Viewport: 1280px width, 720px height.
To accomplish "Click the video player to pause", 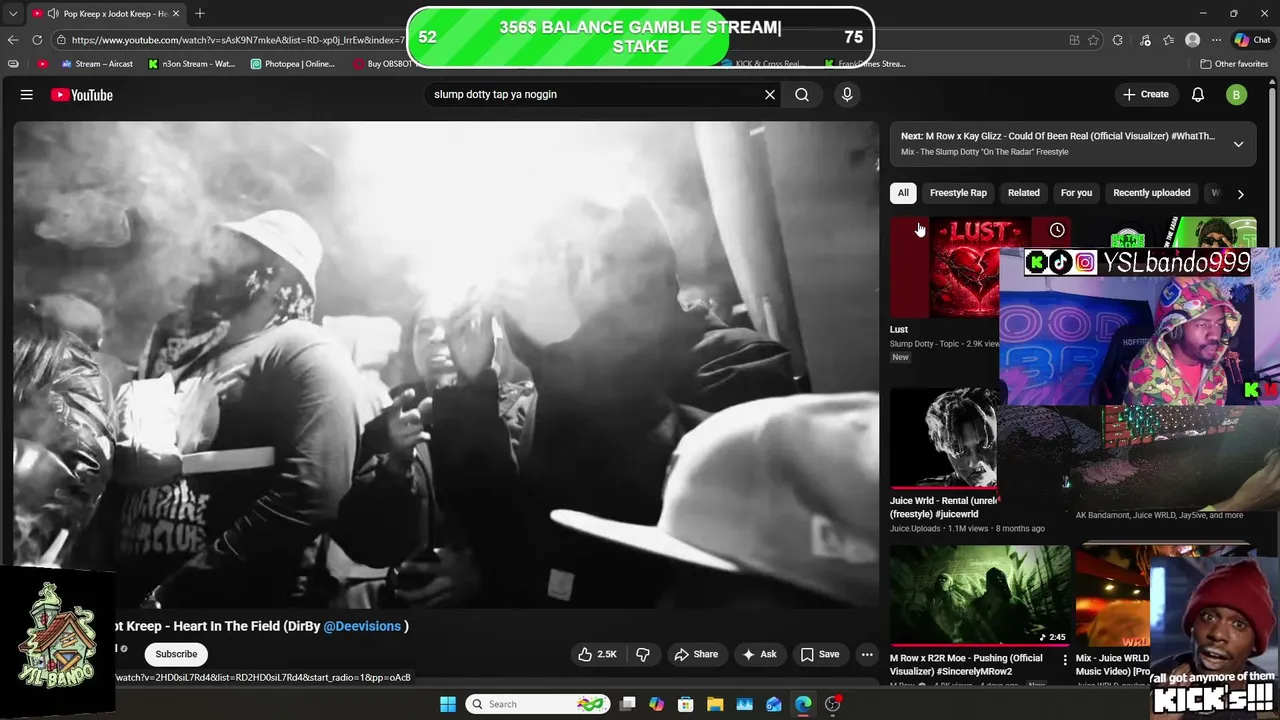I will pos(446,365).
